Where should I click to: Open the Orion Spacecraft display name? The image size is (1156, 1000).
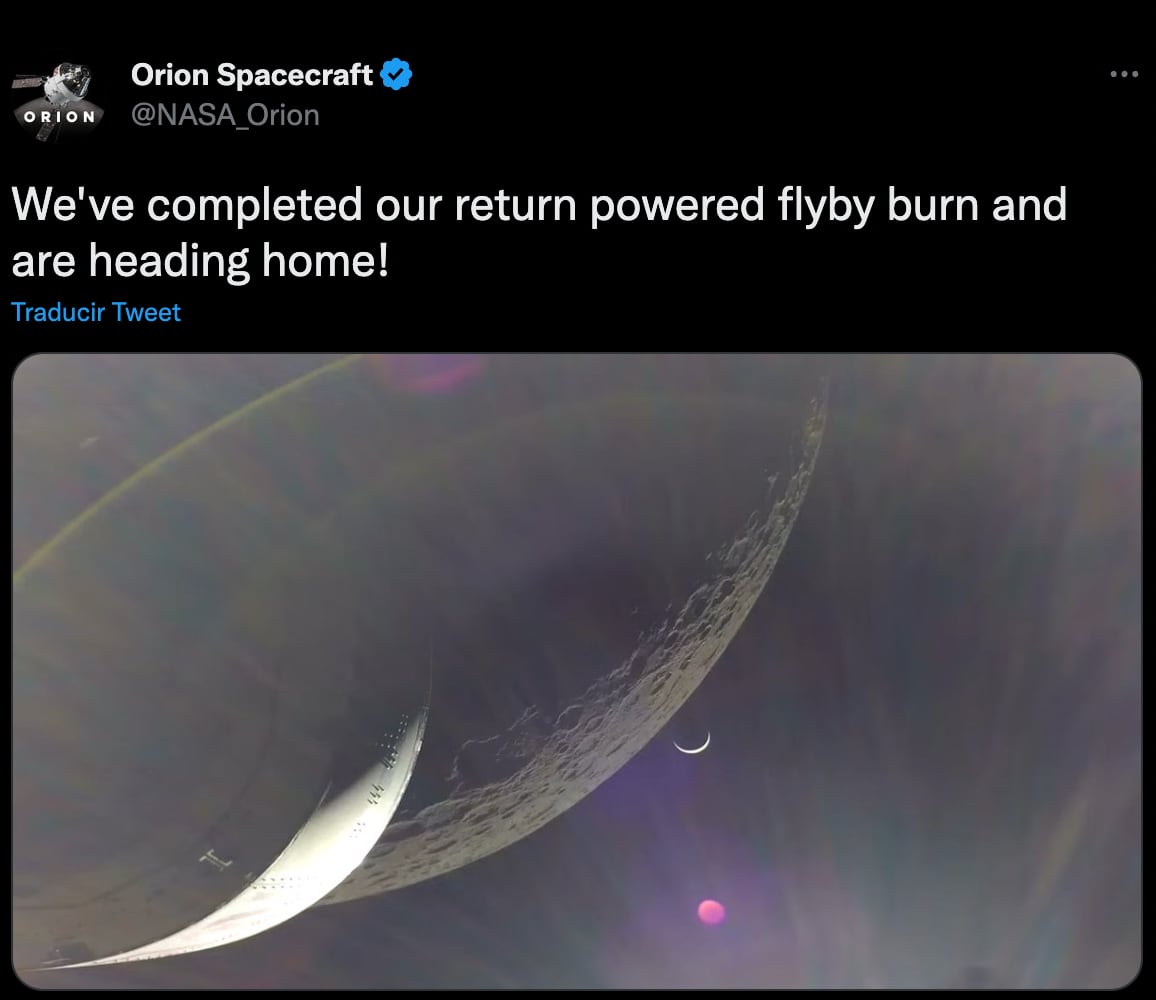click(x=252, y=75)
